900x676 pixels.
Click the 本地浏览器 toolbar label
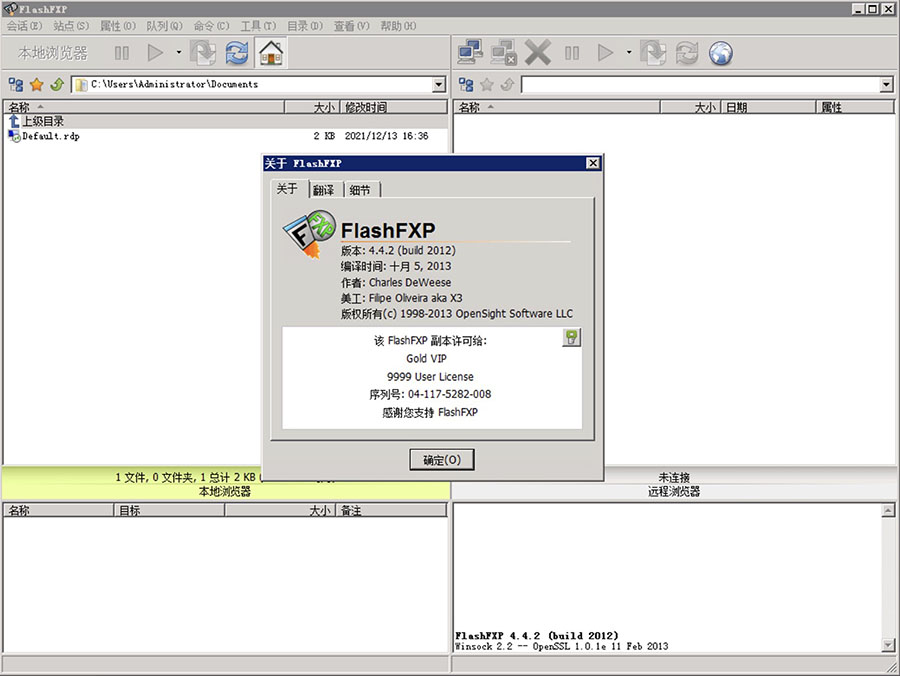coord(53,53)
